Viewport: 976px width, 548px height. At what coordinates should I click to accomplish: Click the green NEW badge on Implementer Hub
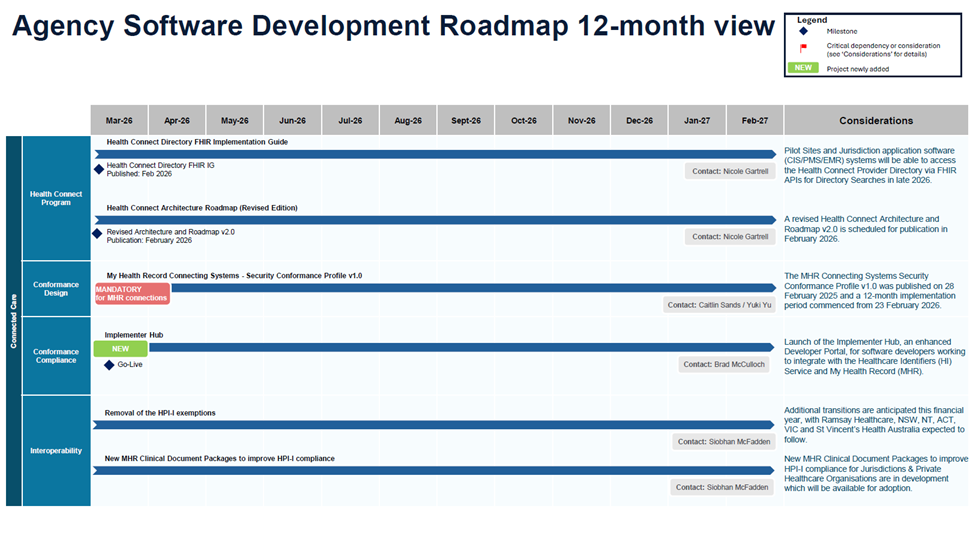point(121,349)
